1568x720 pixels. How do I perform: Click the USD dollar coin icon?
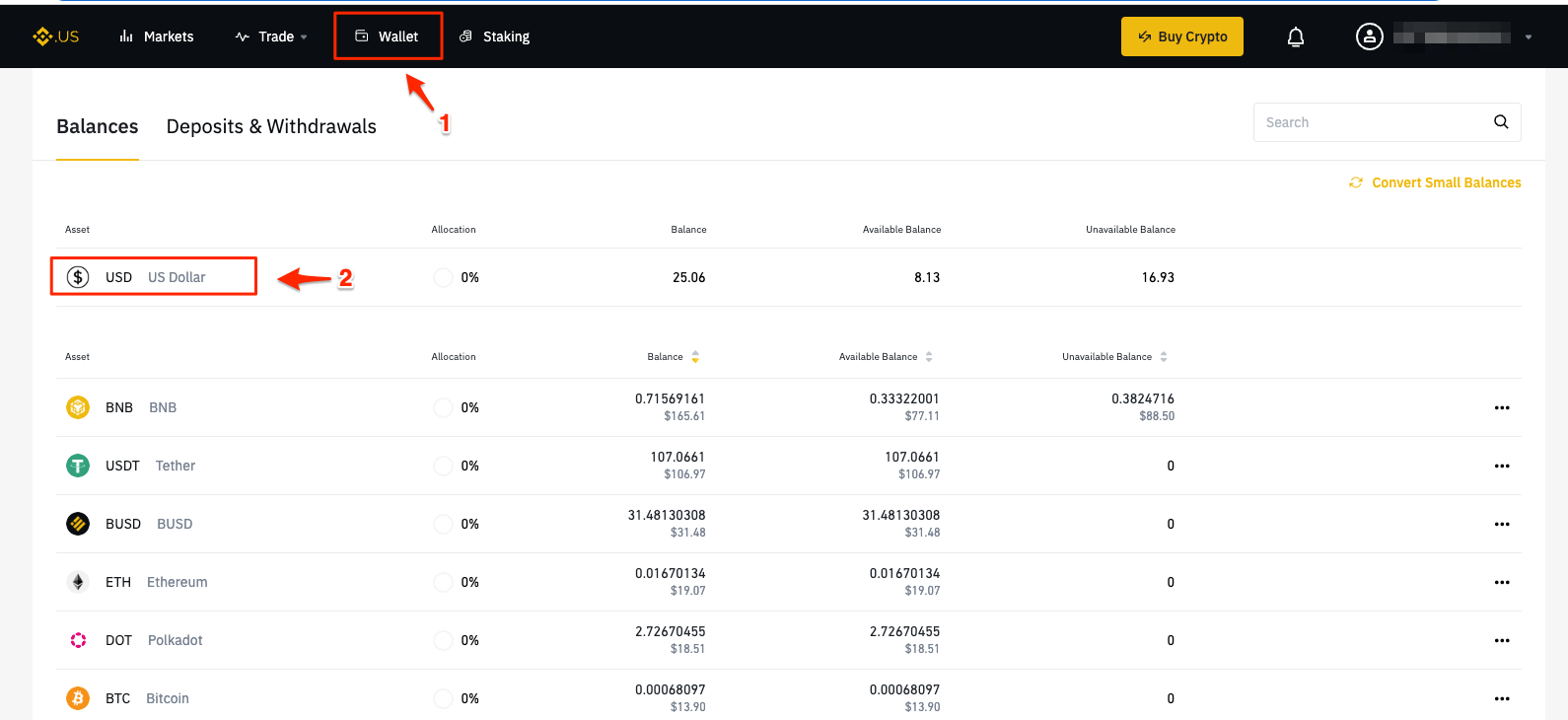click(78, 277)
